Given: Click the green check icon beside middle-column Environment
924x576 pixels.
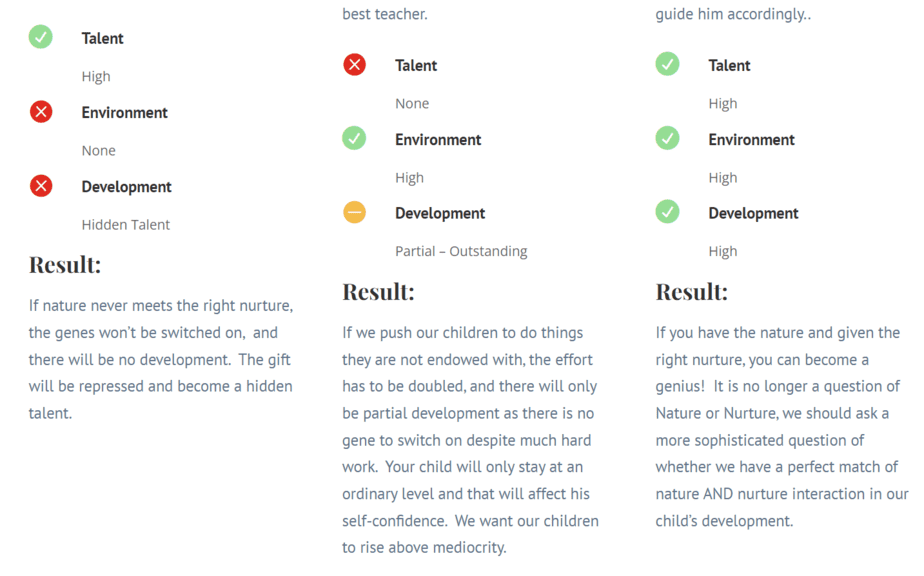Looking at the screenshot, I should click(x=354, y=139).
